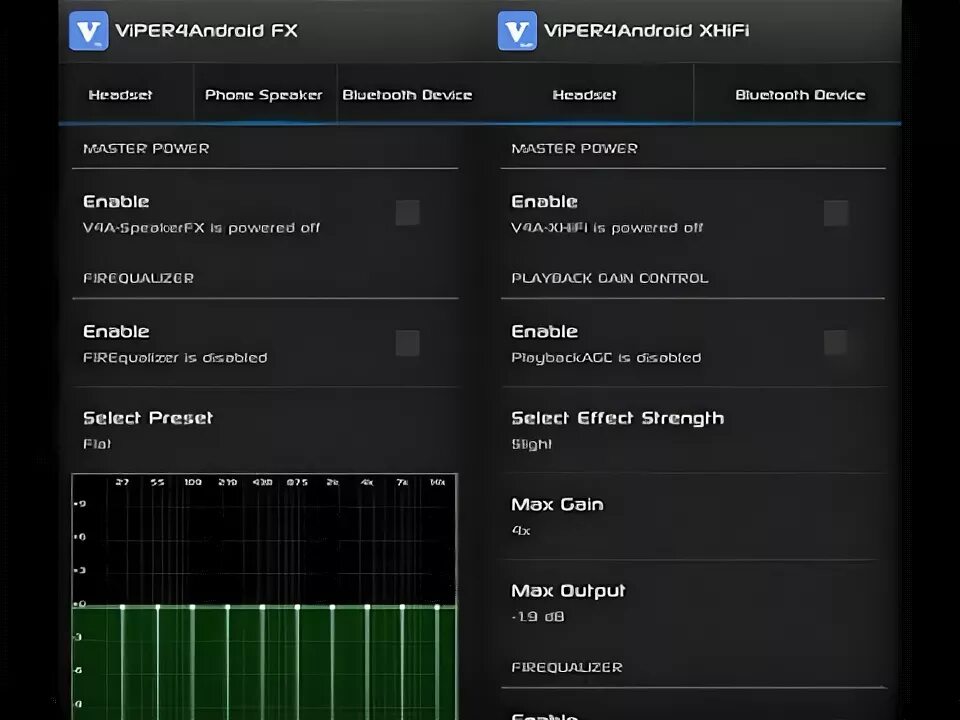Click the 875 Hz equalizer band bar
This screenshot has height=720, width=960.
point(298,661)
